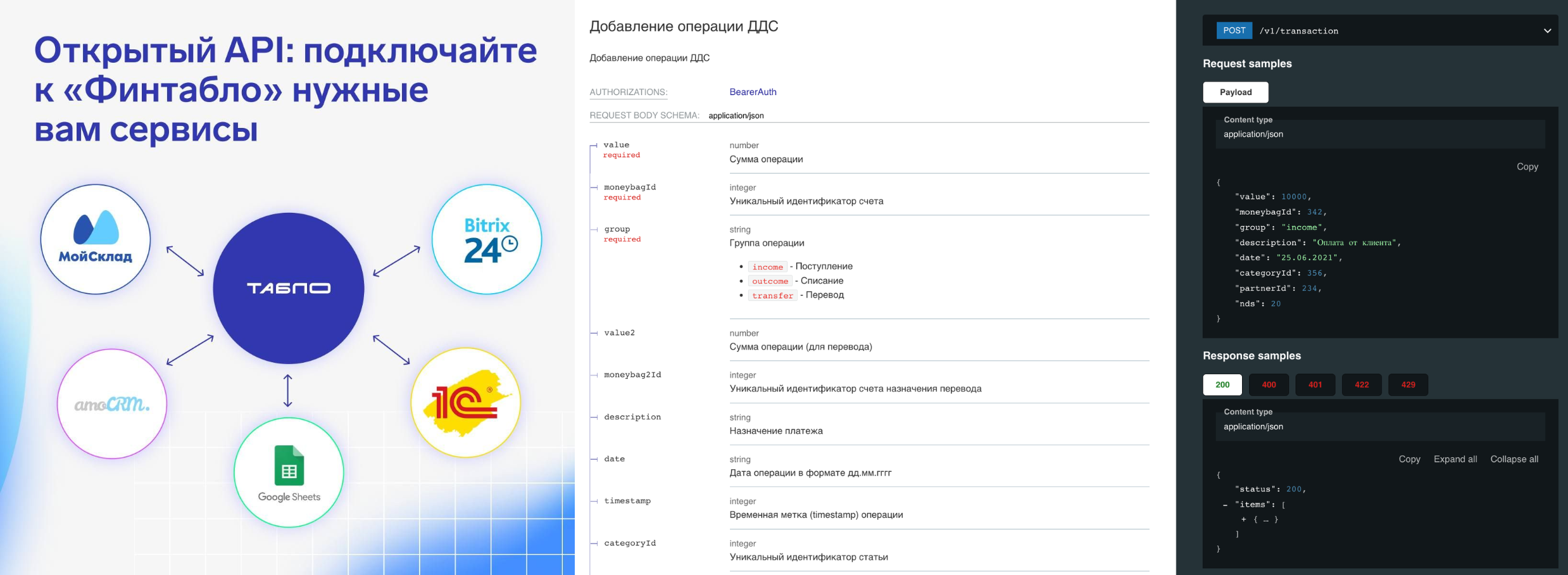
Task: Click the 'income' enum value tag
Action: [x=767, y=267]
